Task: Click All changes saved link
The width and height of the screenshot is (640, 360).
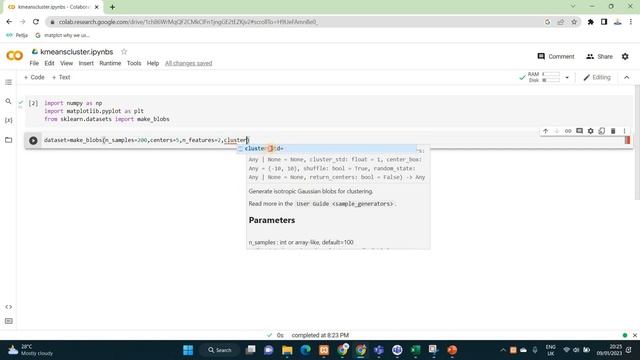Action: (x=189, y=63)
